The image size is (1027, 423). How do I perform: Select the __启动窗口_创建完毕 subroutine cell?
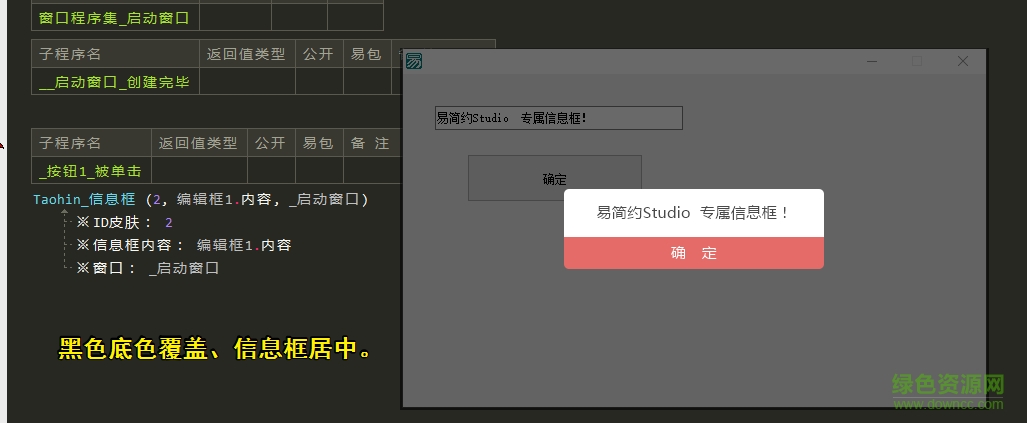(x=115, y=82)
